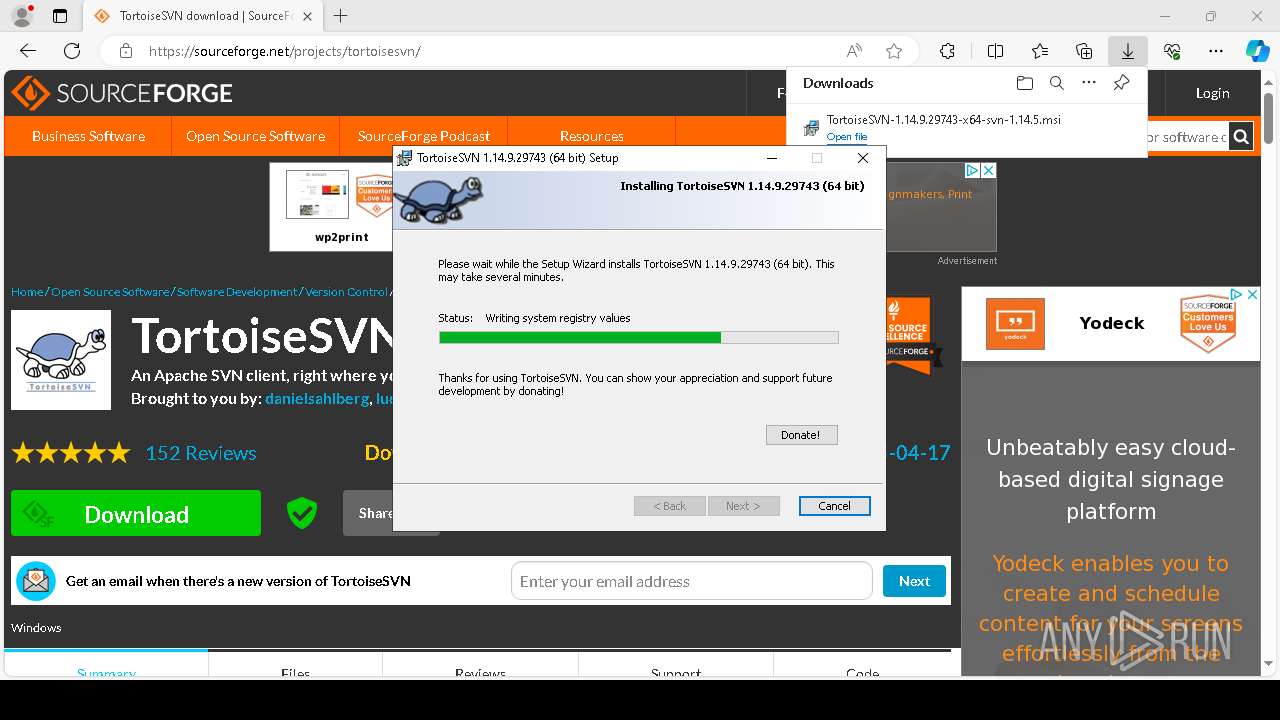This screenshot has height=720, width=1280.
Task: Open Browser essentials heart icon
Action: (1172, 51)
